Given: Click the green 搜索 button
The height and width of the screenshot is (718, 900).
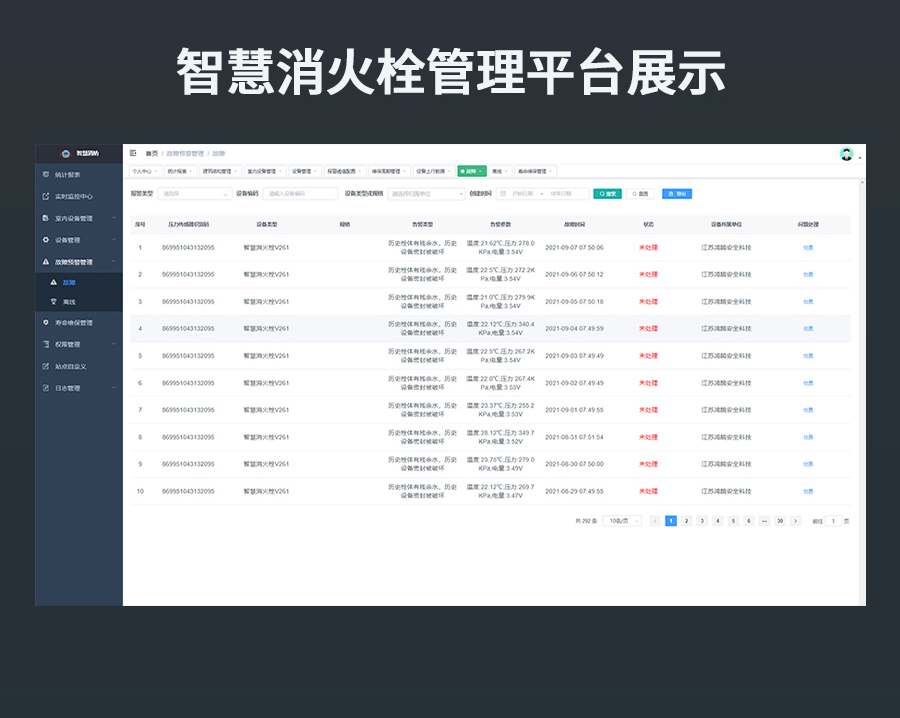Looking at the screenshot, I should pos(607,193).
